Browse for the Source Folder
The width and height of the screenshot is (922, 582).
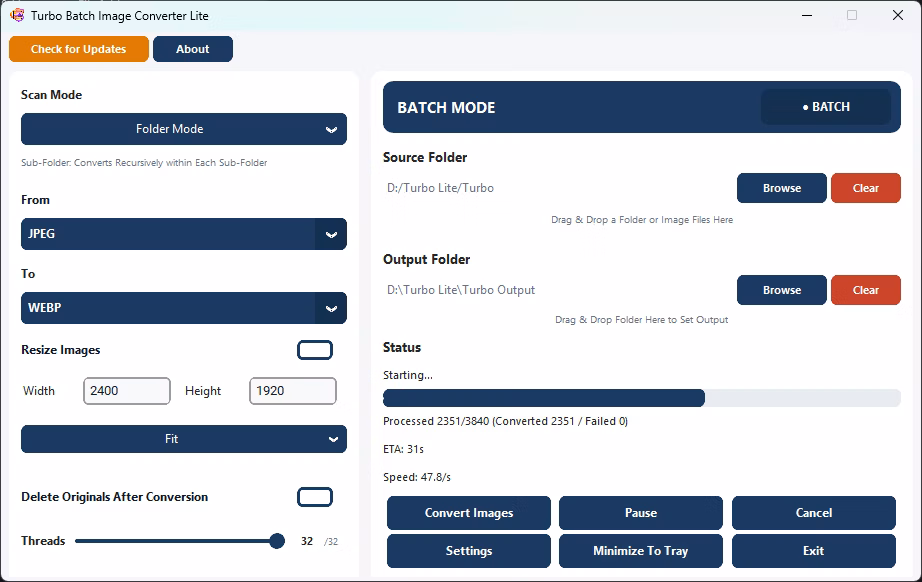tap(781, 188)
